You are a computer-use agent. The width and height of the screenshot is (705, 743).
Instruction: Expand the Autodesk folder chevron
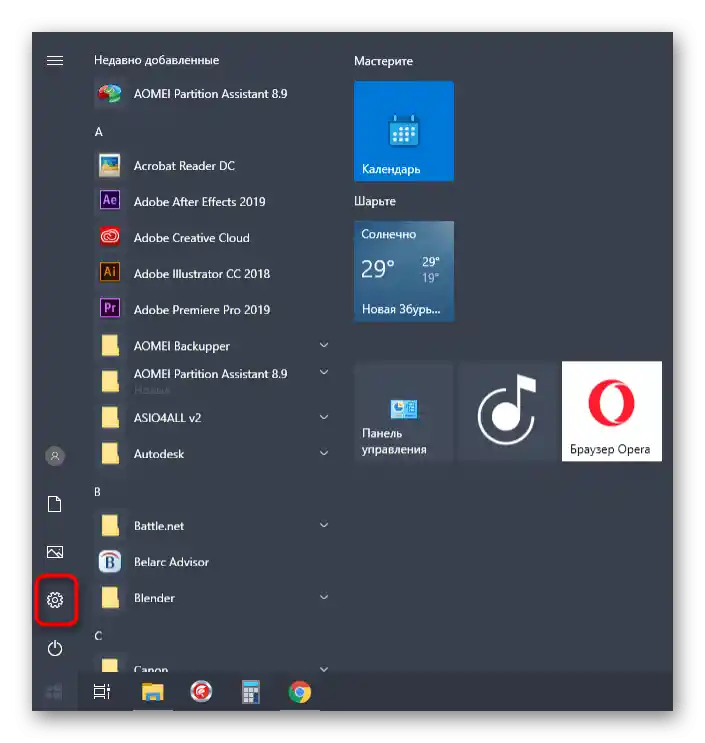pos(324,453)
